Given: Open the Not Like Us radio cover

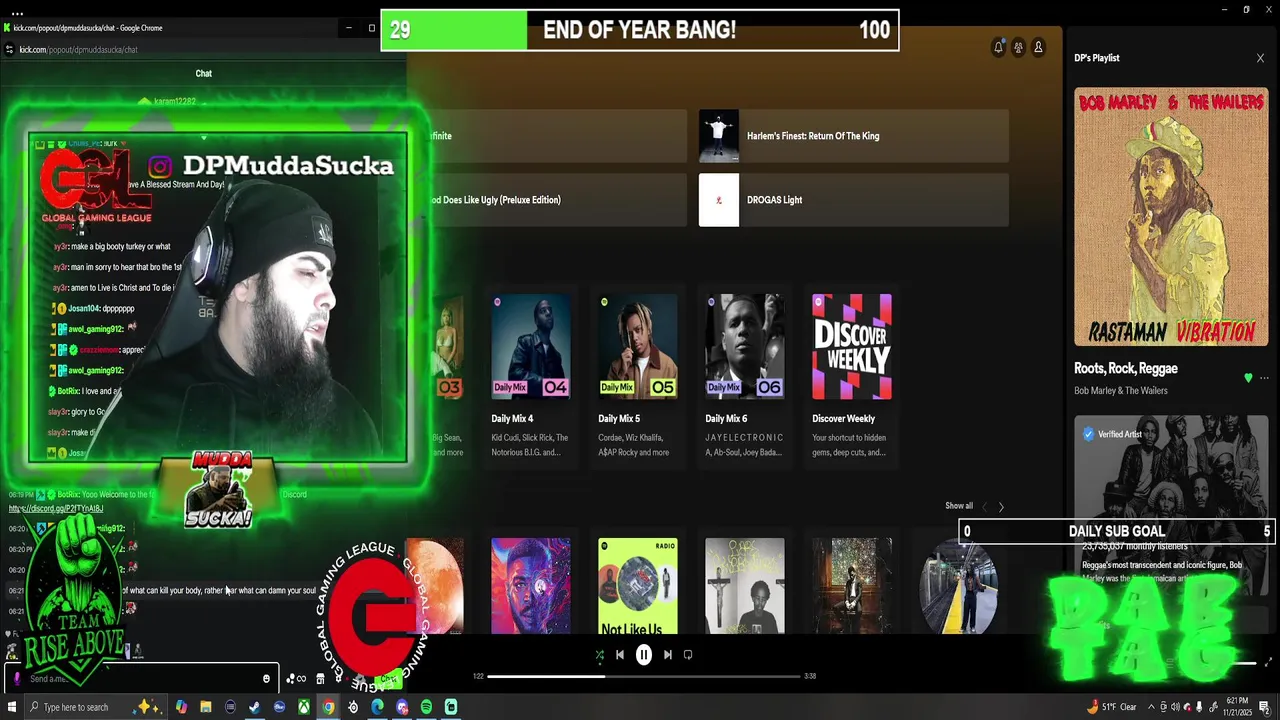Looking at the screenshot, I should 638,586.
